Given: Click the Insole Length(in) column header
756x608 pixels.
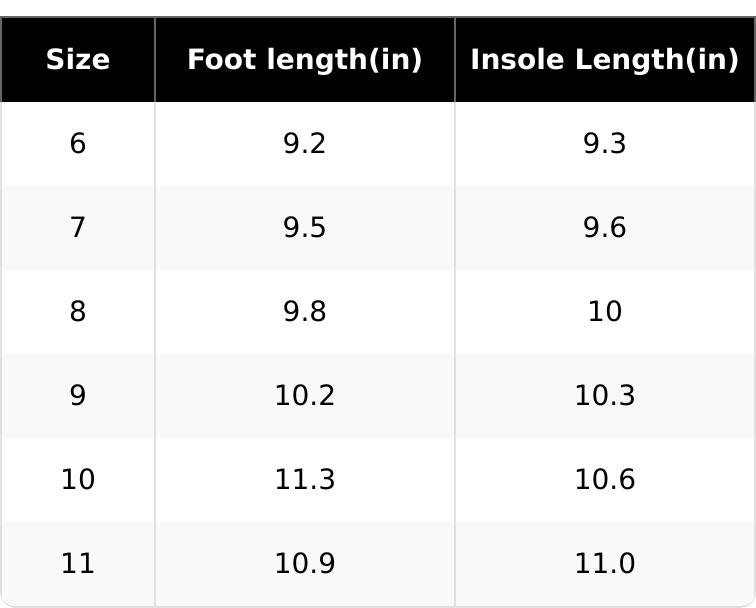Looking at the screenshot, I should point(604,60).
